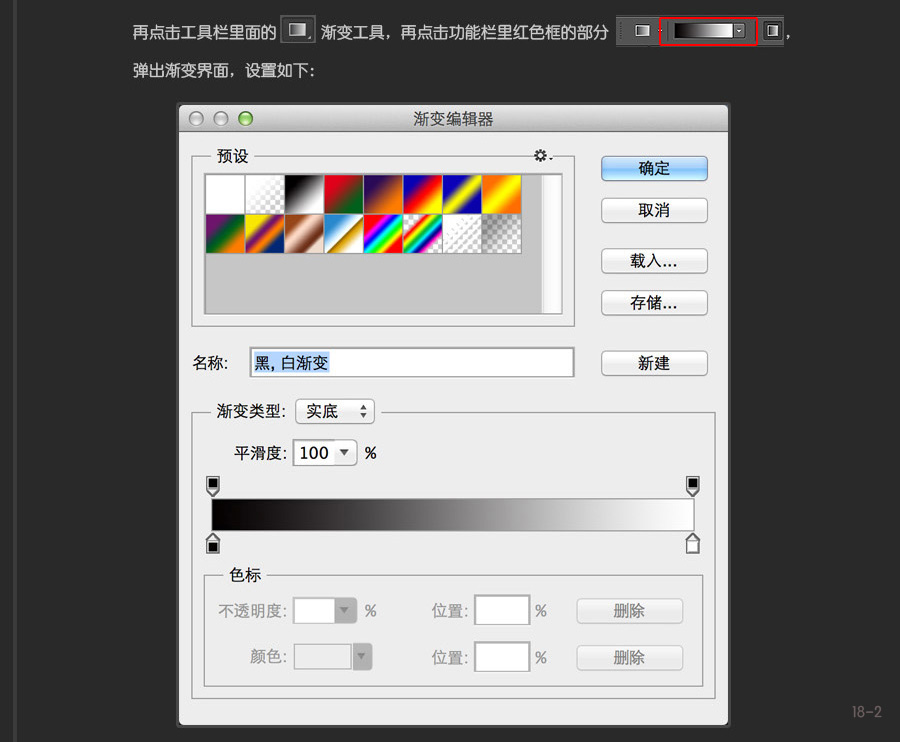
Task: Select the right opacity stop above gradient bar
Action: click(693, 486)
